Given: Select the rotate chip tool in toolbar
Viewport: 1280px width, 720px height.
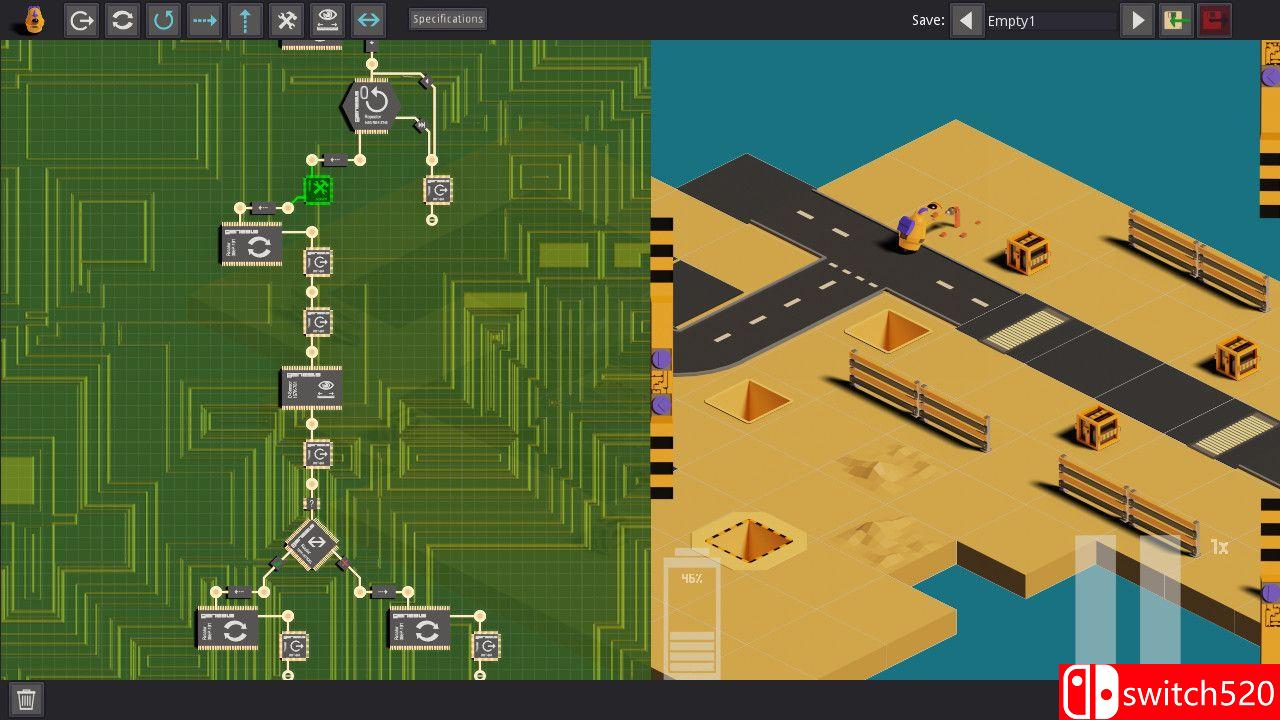Looking at the screenshot, I should (x=122, y=19).
